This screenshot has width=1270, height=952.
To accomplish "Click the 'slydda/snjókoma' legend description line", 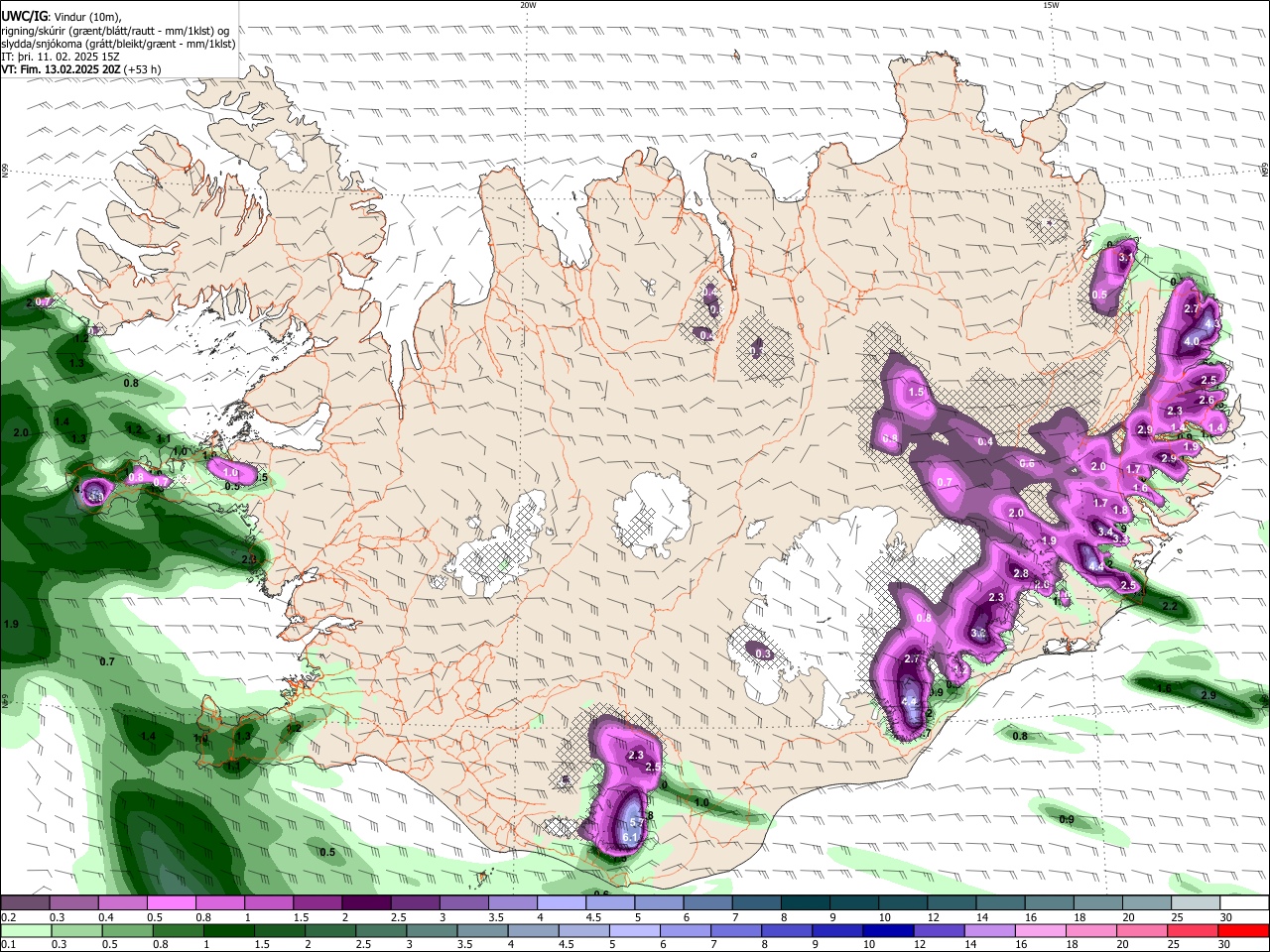I will (x=118, y=44).
